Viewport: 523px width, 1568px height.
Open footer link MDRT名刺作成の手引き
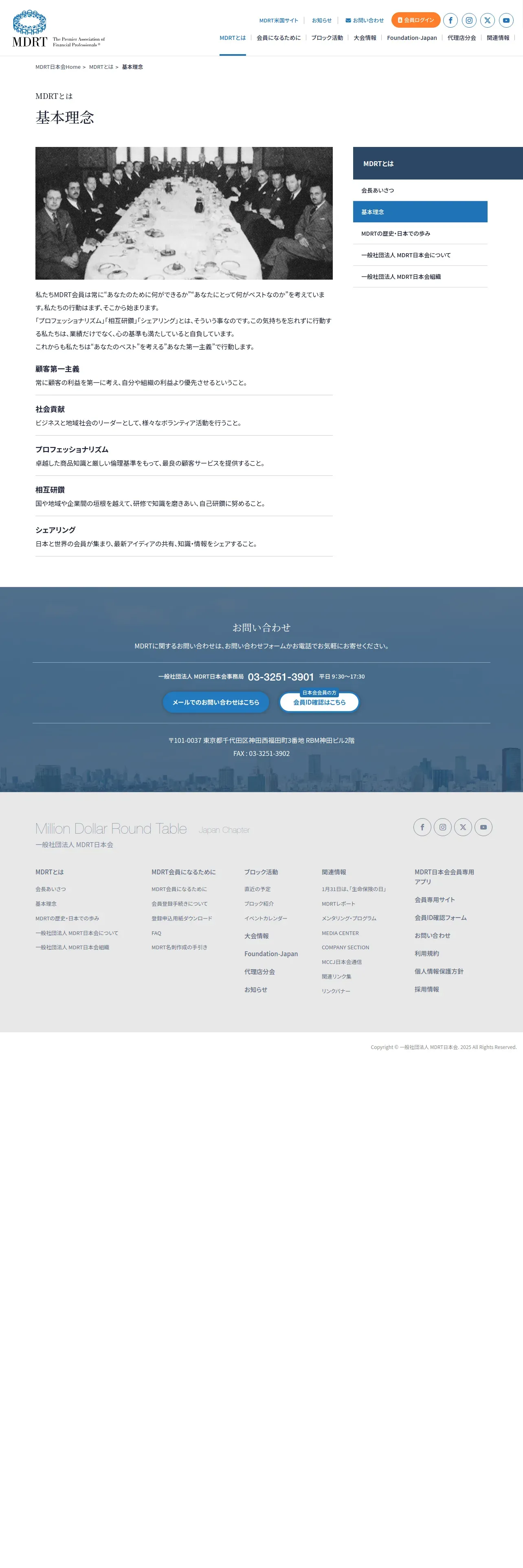pos(180,948)
